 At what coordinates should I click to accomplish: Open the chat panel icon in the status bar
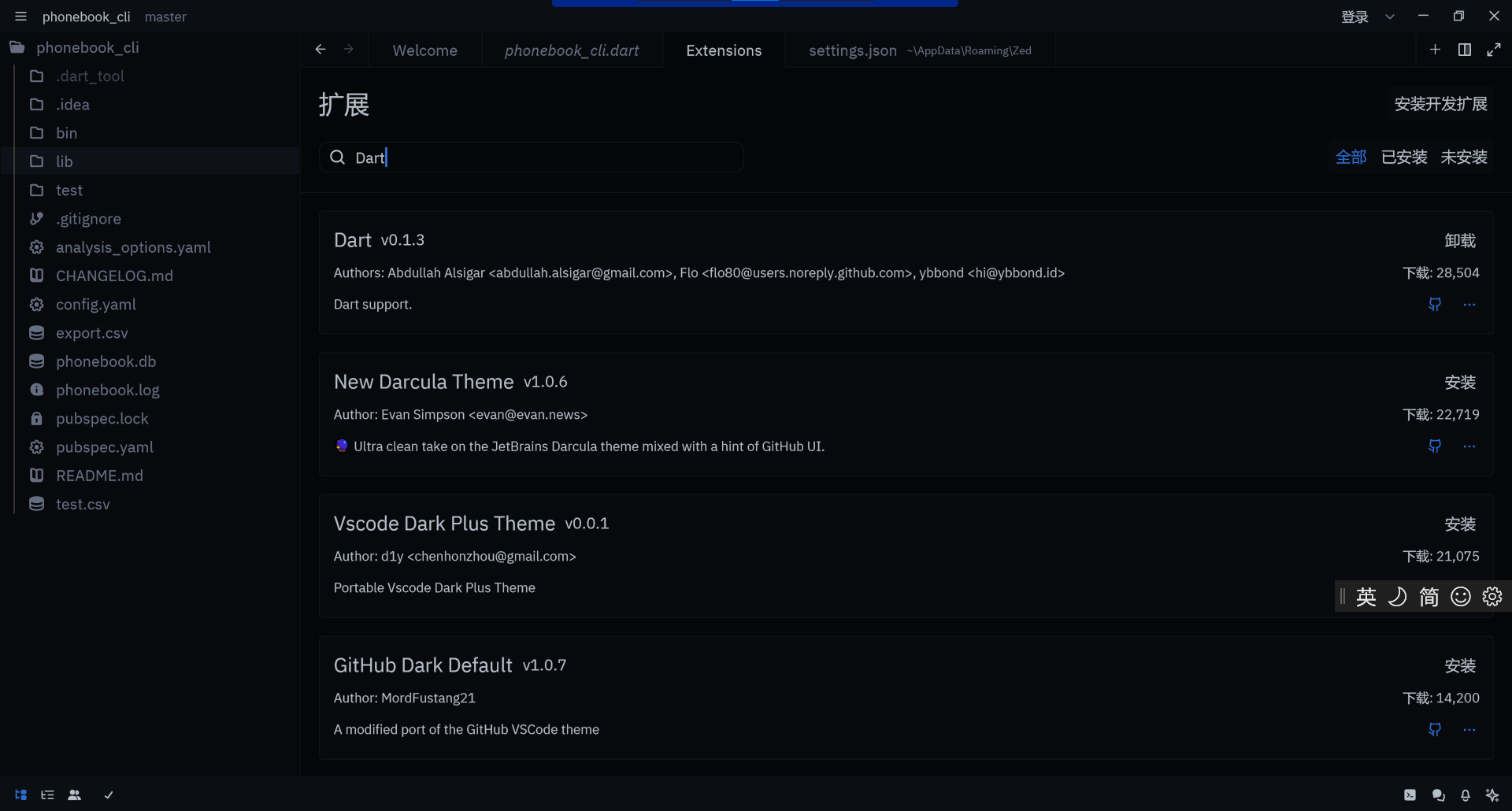(x=1438, y=795)
